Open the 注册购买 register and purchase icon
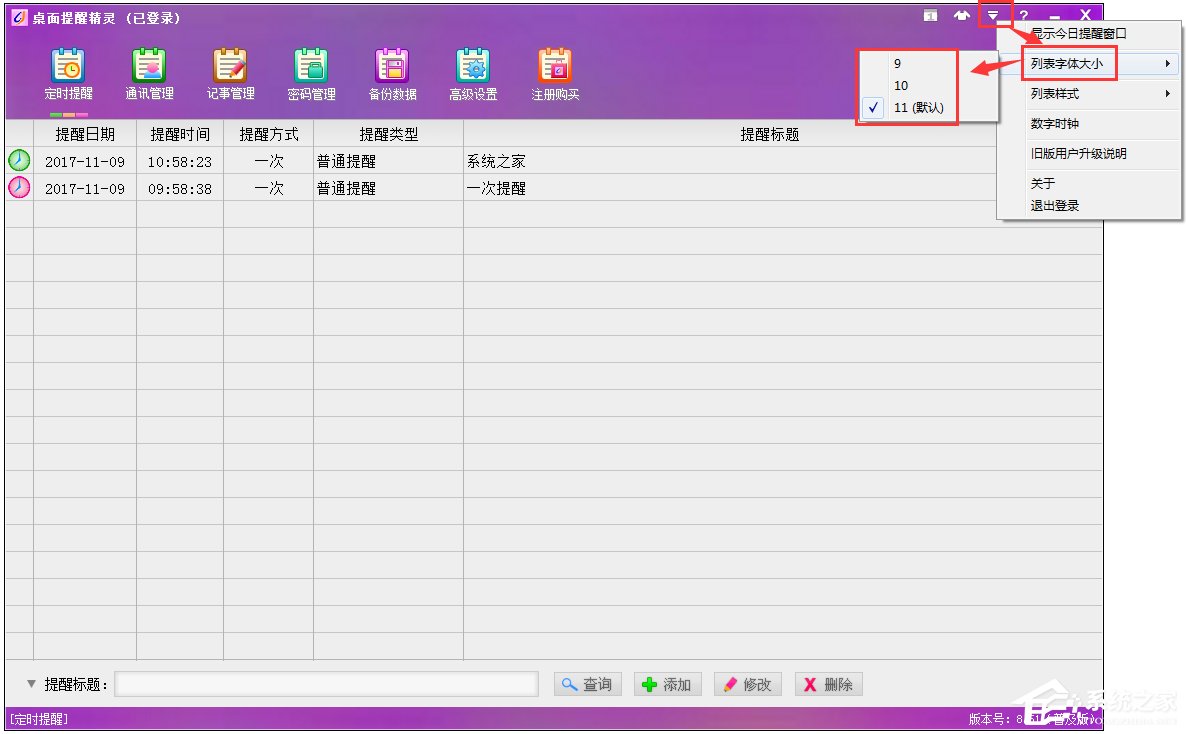Viewport: 1186px width, 734px height. coord(554,74)
